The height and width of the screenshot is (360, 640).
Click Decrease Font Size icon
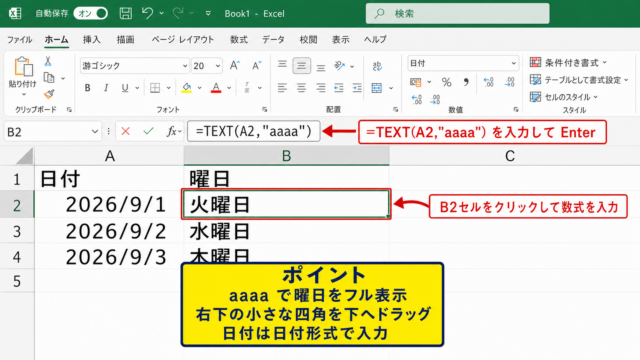tap(256, 65)
